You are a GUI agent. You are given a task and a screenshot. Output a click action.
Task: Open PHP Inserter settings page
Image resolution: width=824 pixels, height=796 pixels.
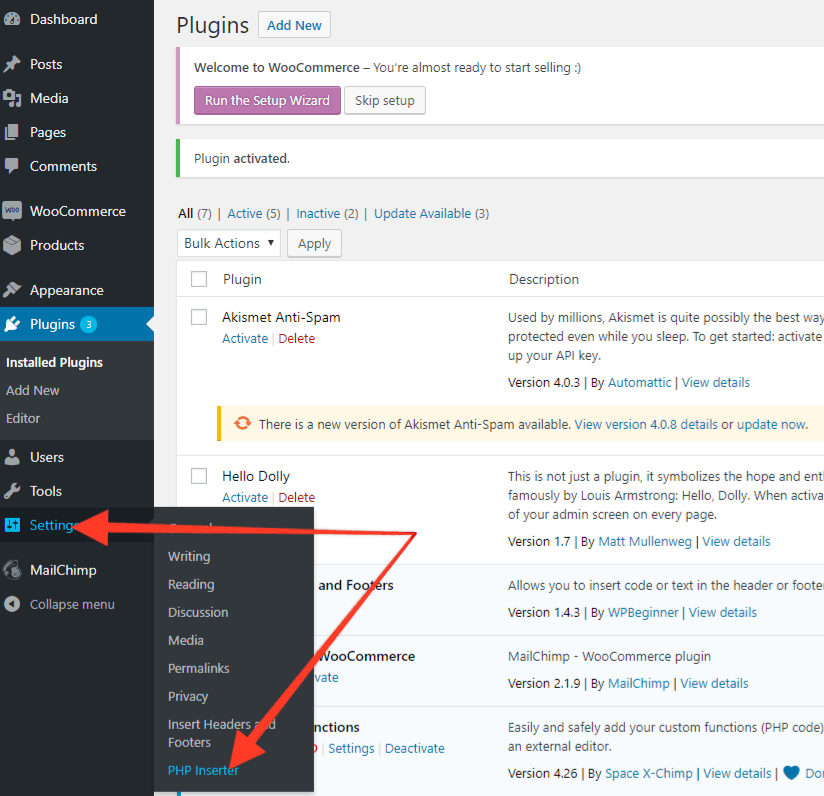[x=203, y=770]
